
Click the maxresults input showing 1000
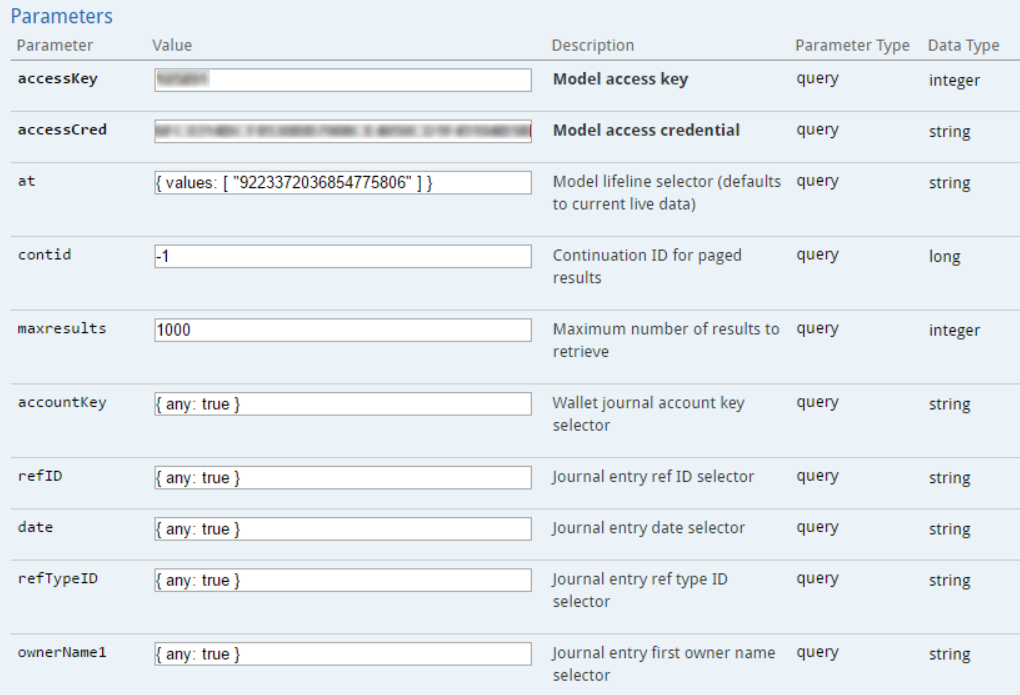click(x=343, y=330)
